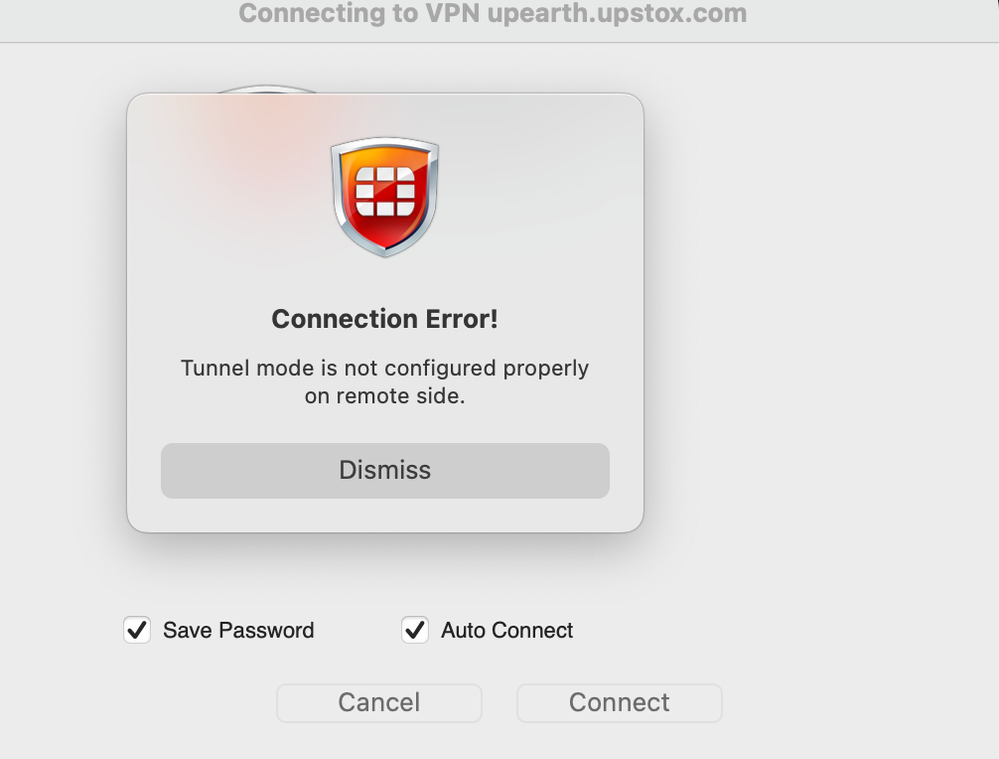Click the "Connection Error!" heading
Viewport: 999px width, 759px height.
pos(385,319)
